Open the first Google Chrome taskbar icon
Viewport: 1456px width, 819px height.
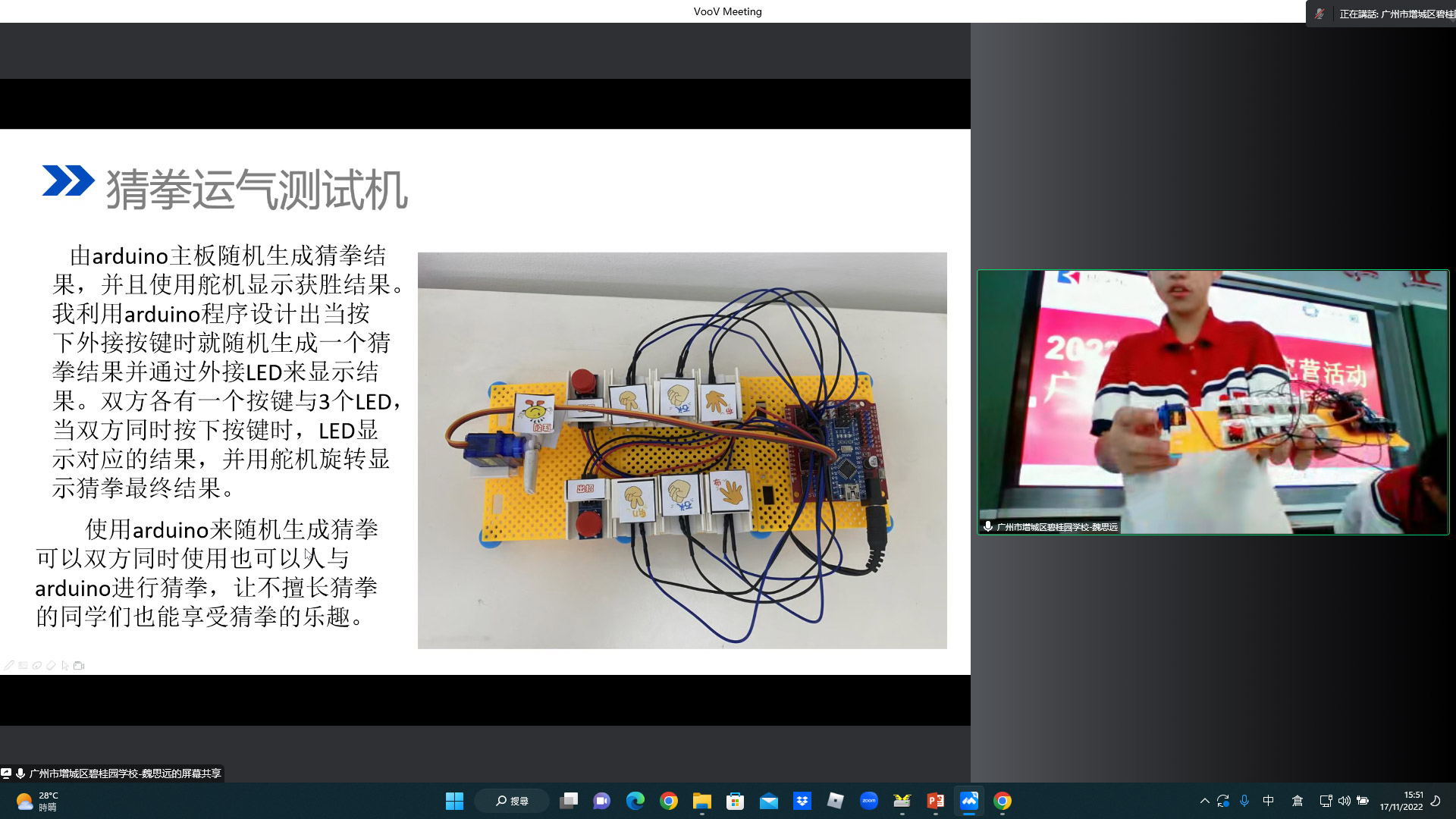coord(669,801)
